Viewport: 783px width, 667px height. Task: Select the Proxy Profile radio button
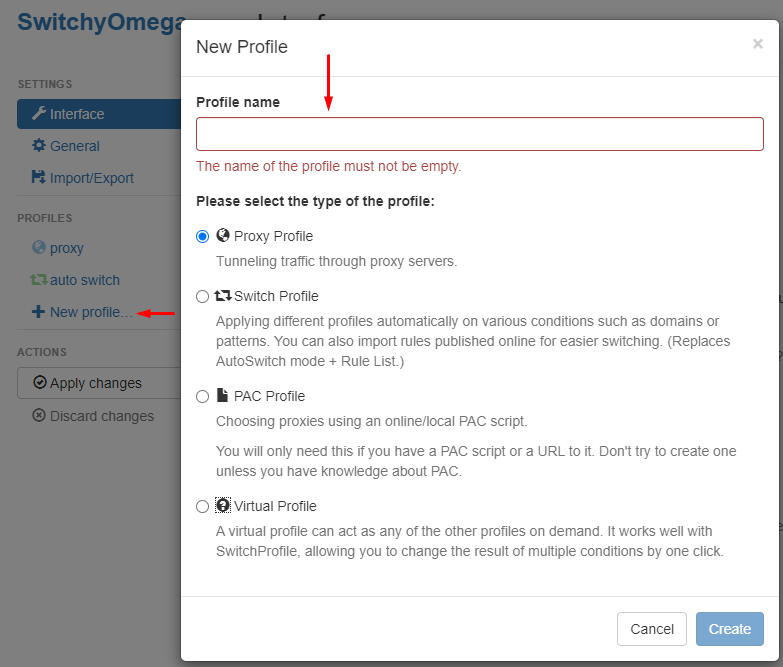point(202,236)
